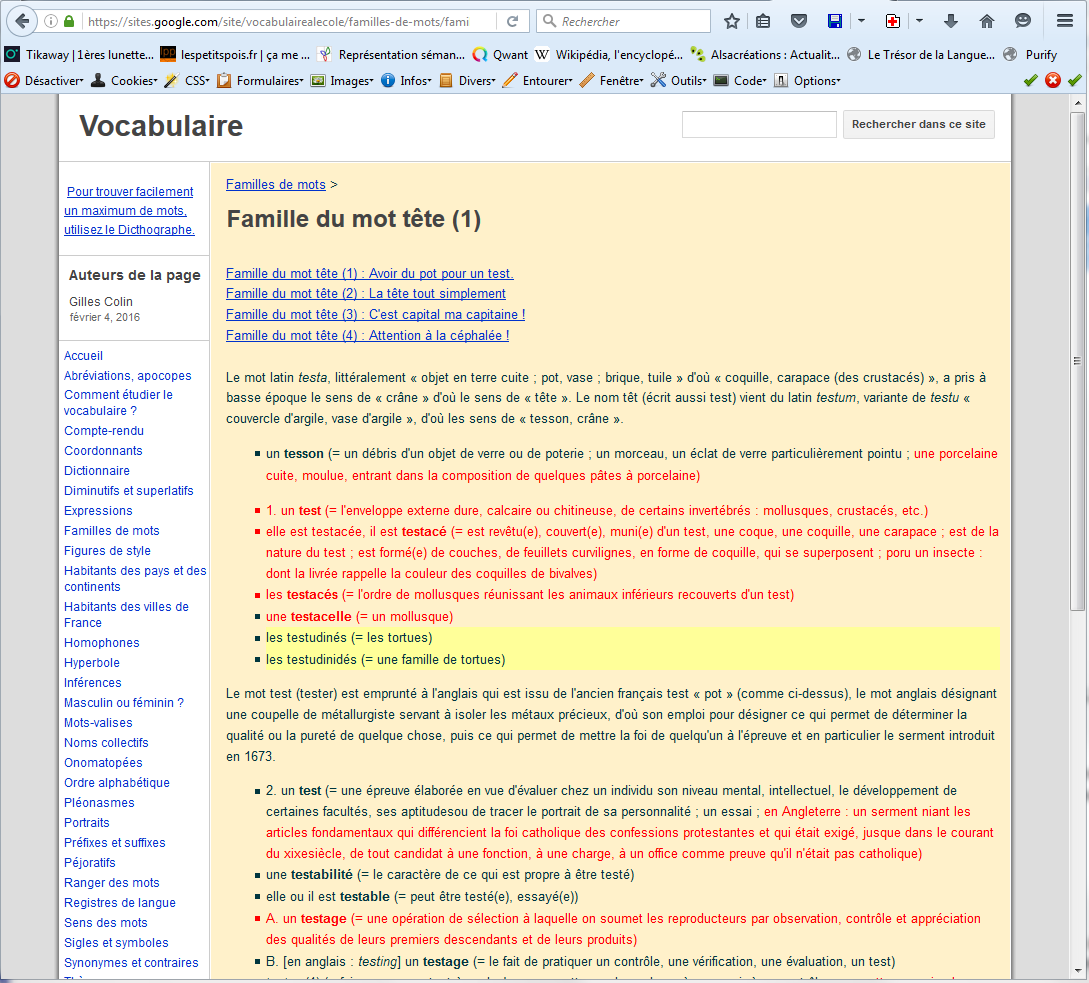Image resolution: width=1089 pixels, height=983 pixels.
Task: Select 'Homophones' in the sidebar
Action: pos(102,643)
